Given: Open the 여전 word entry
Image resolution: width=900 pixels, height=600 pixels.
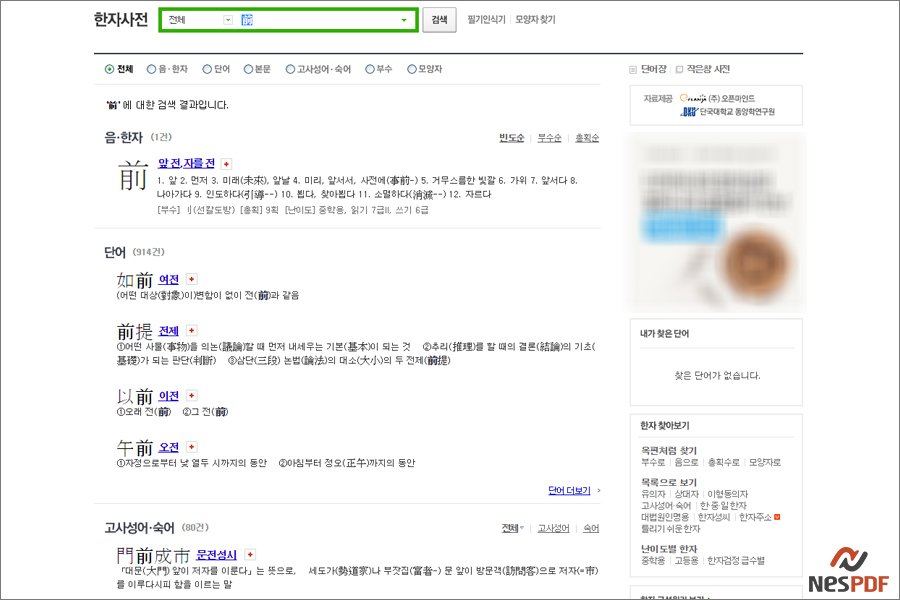Looking at the screenshot, I should click(x=169, y=280).
